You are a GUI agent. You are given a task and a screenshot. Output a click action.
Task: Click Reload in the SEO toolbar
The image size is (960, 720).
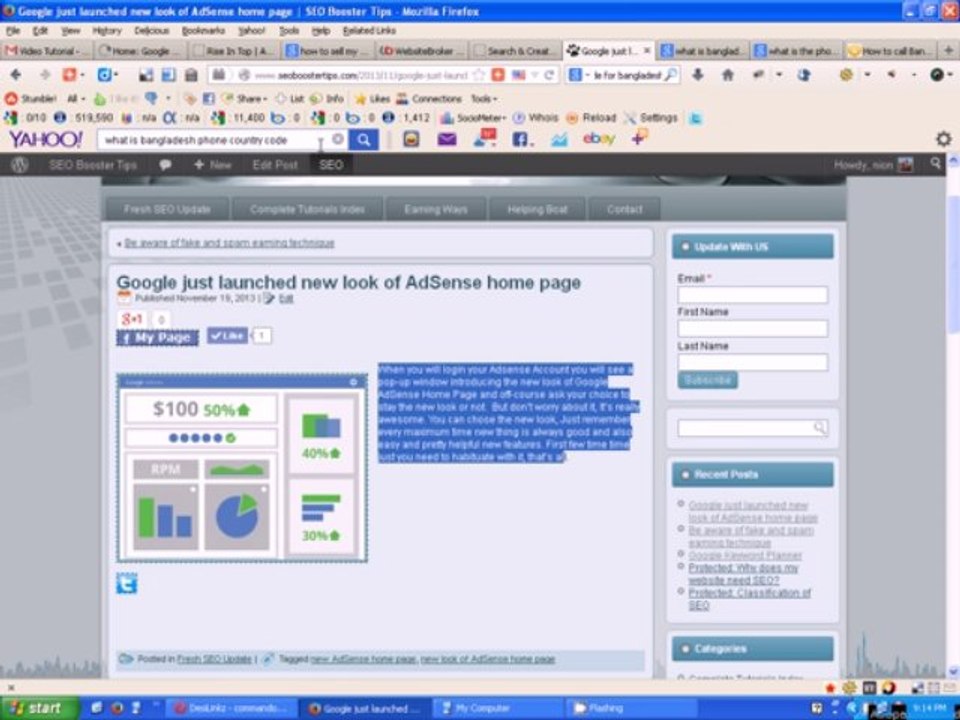[x=591, y=118]
